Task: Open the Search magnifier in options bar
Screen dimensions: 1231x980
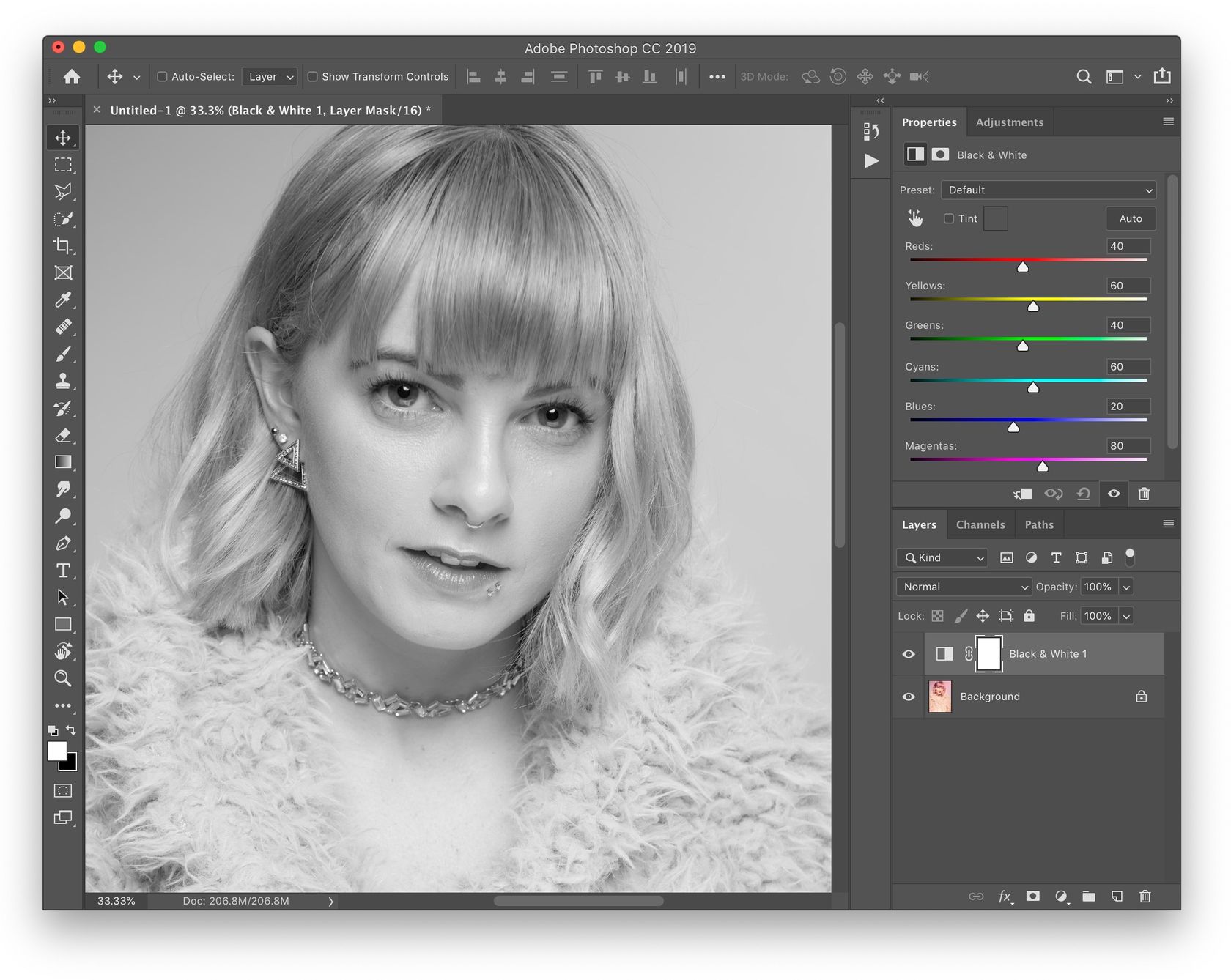Action: 1084,76
